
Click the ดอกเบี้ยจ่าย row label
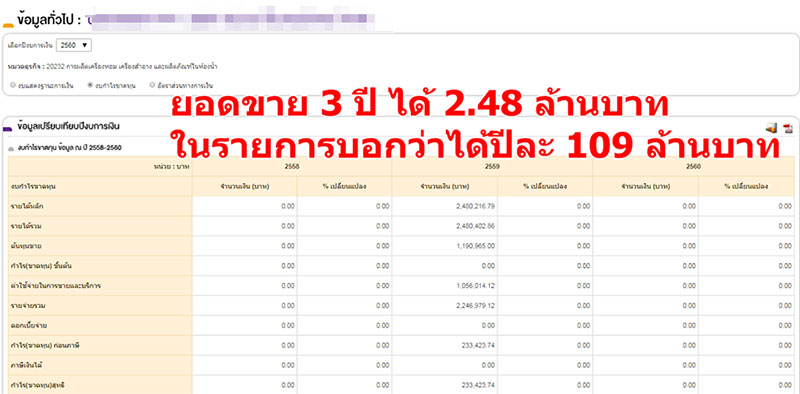[29, 326]
